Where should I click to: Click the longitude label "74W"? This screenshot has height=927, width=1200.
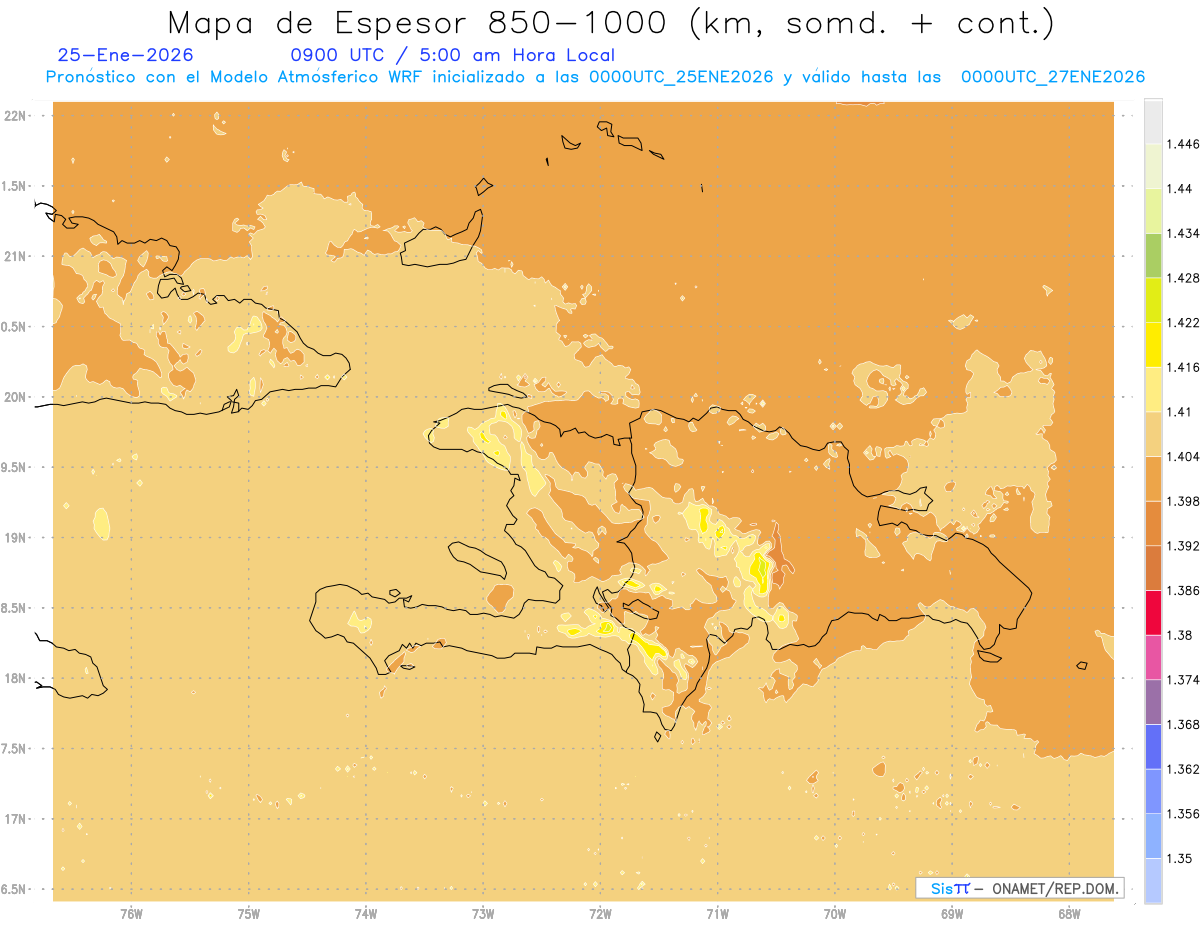click(x=366, y=913)
